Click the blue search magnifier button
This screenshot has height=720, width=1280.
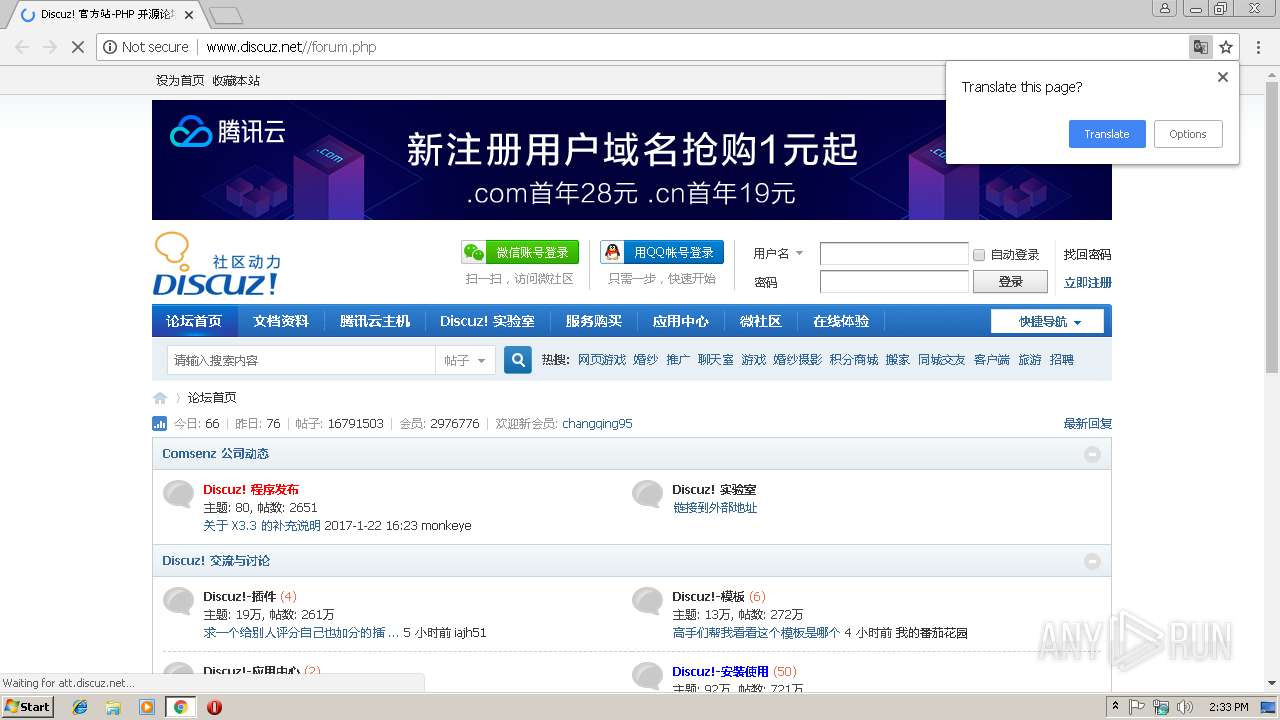[x=518, y=360]
